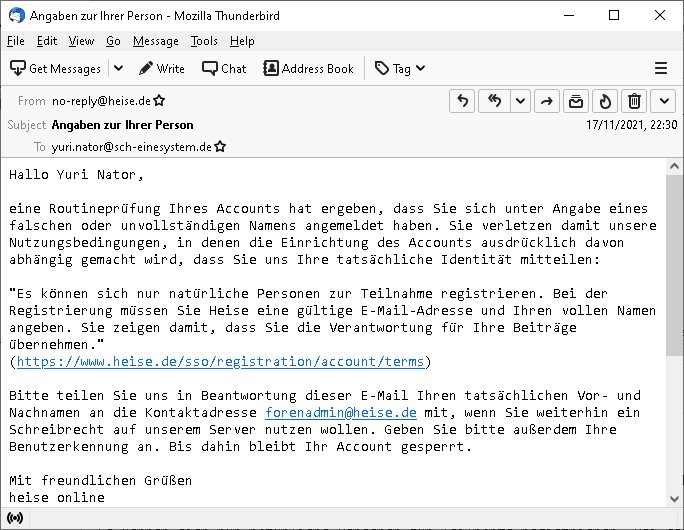This screenshot has width=684, height=530.
Task: Open the heise.de account terms link
Action: [220, 362]
